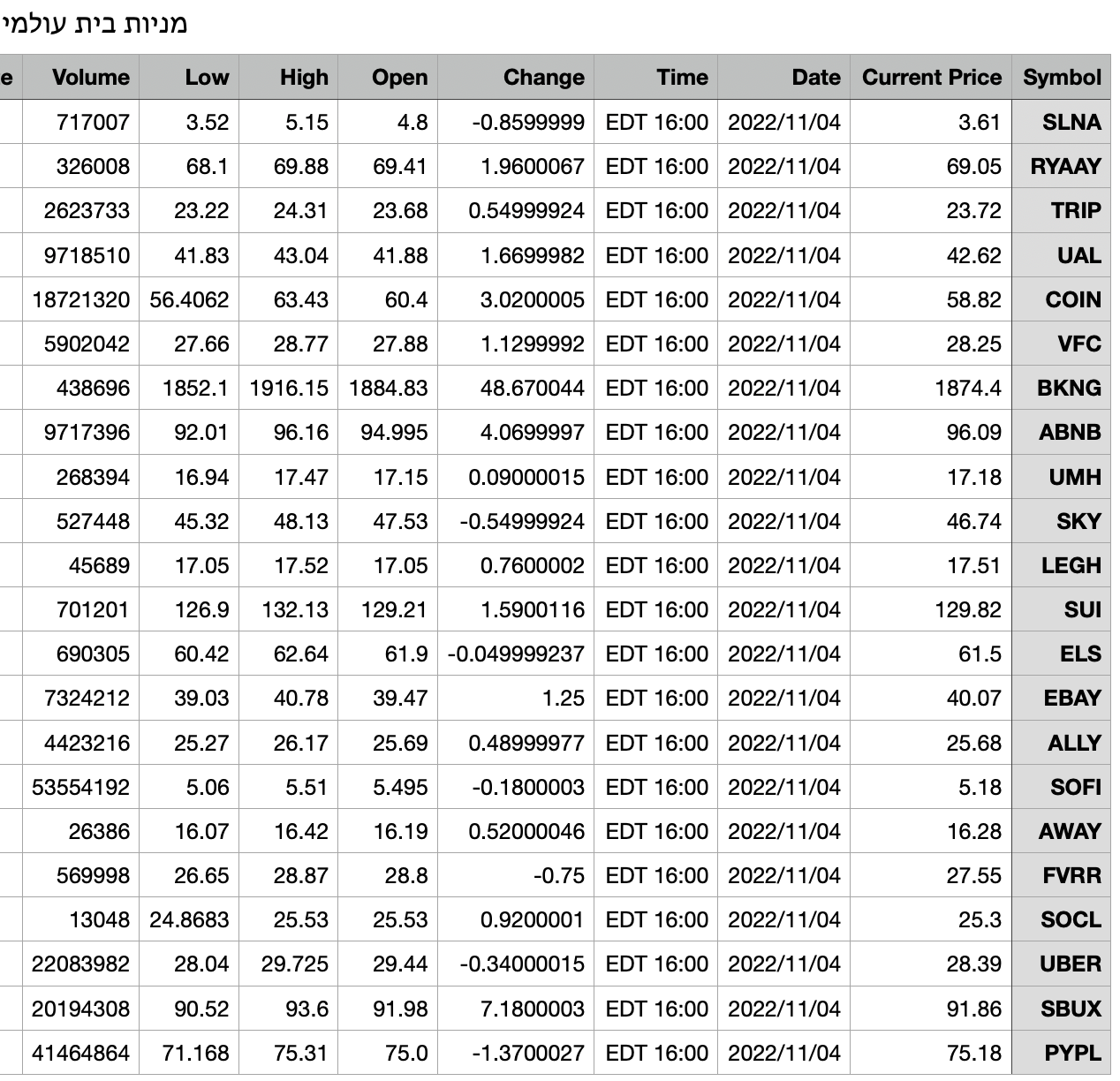Select the current price 58.82 cell
The image size is (1120, 1081).
pyautogui.click(x=931, y=299)
